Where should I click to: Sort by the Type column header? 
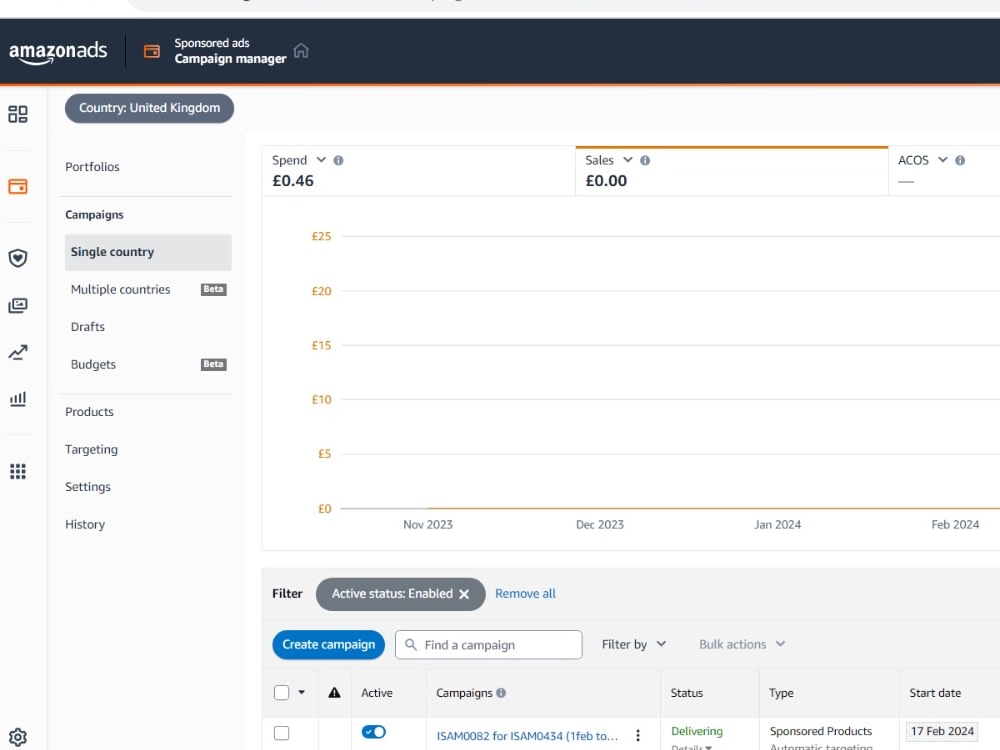pyautogui.click(x=781, y=693)
